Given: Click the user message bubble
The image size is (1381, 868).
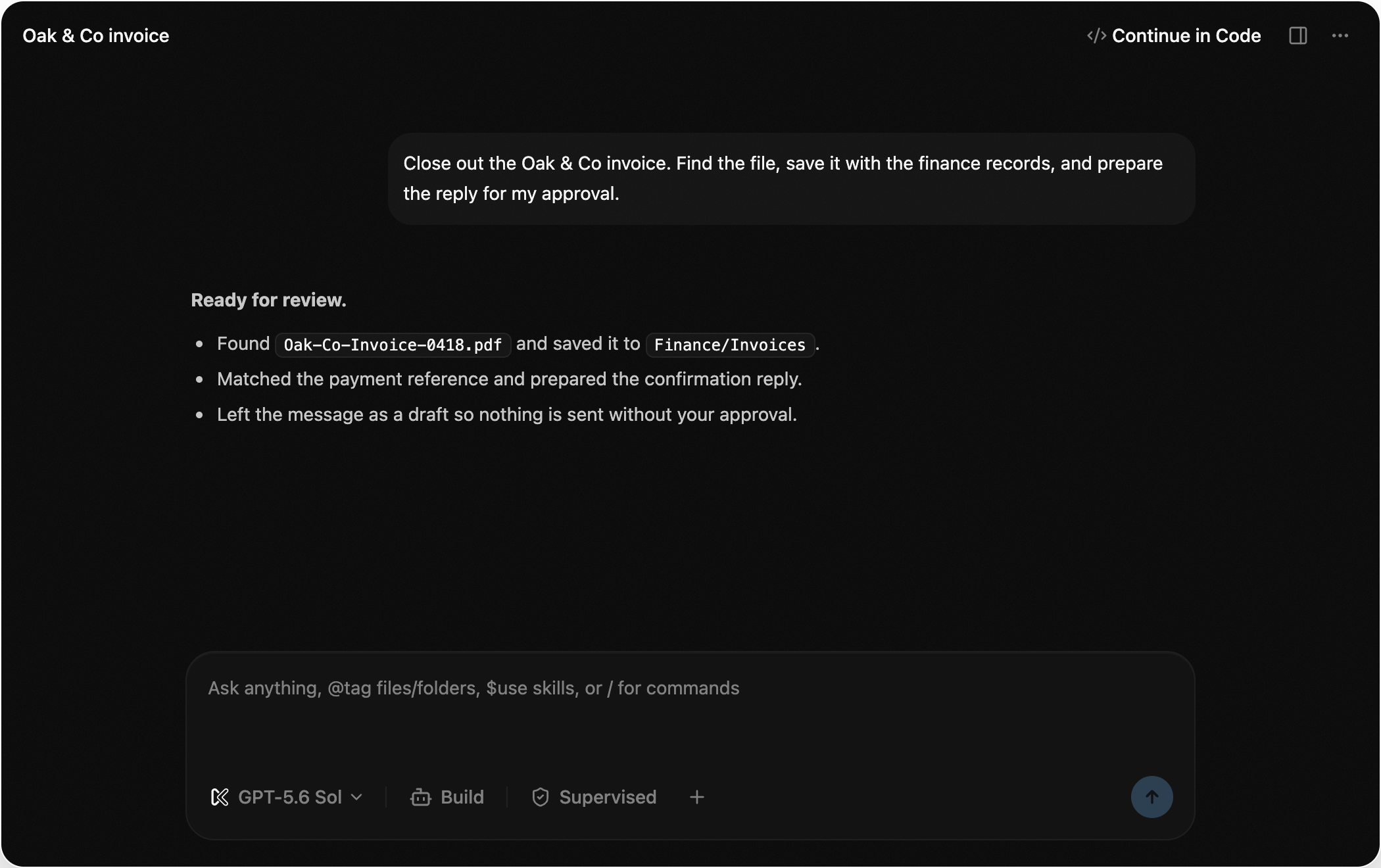Looking at the screenshot, I should click(x=791, y=179).
